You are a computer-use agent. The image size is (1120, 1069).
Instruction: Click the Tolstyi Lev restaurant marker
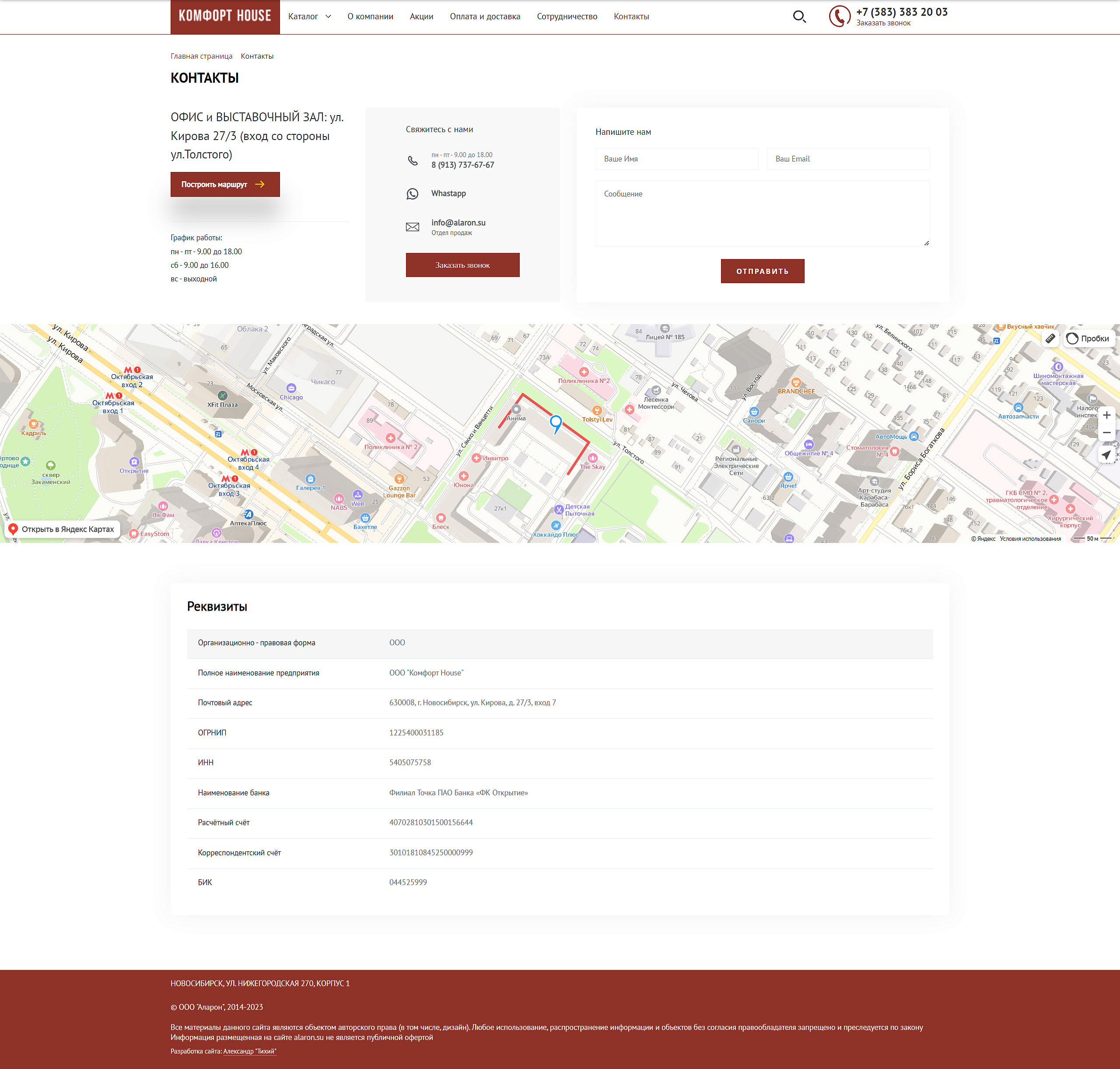click(597, 410)
